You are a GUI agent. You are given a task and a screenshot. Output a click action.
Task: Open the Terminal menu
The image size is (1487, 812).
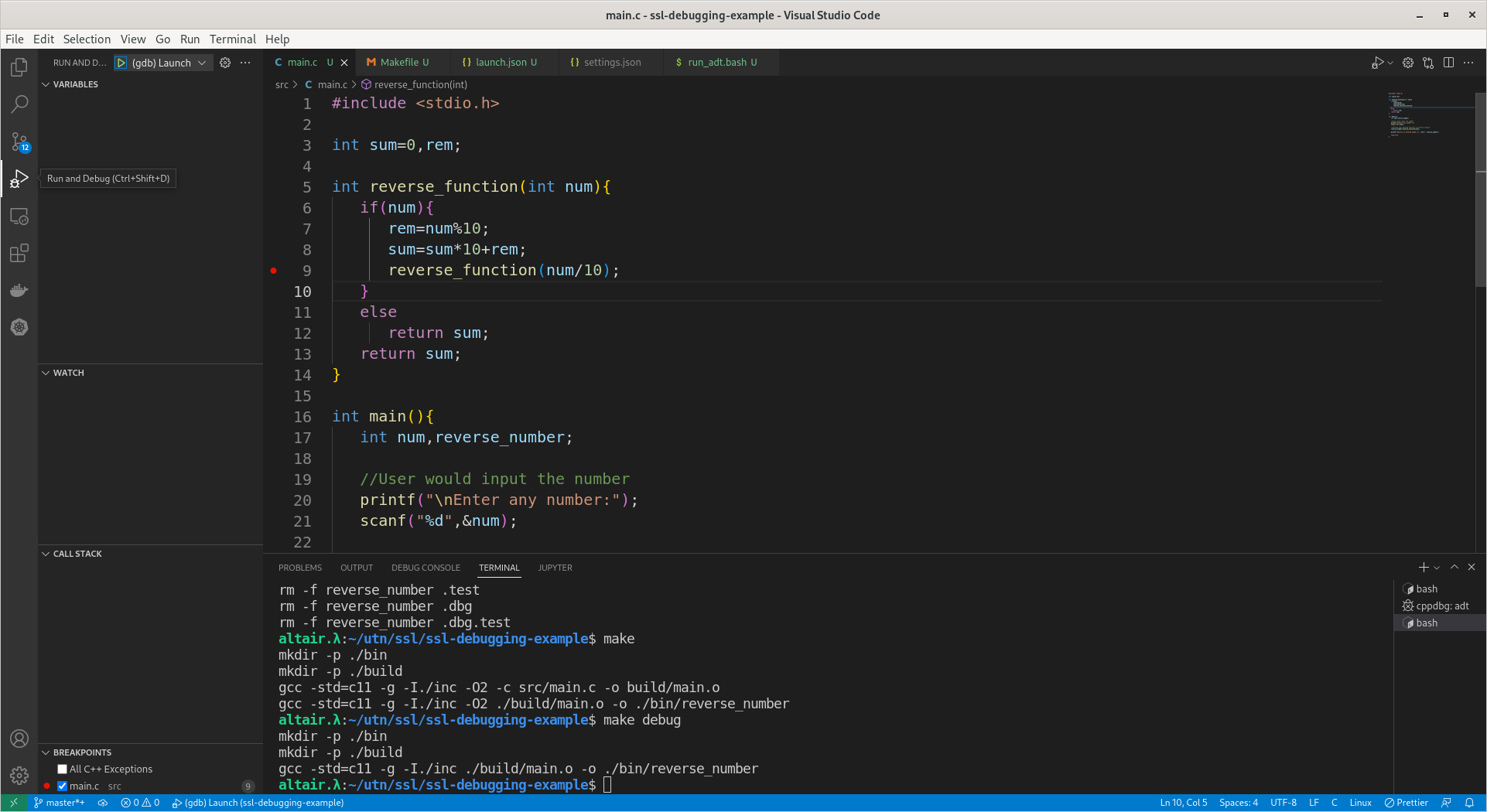(x=232, y=39)
